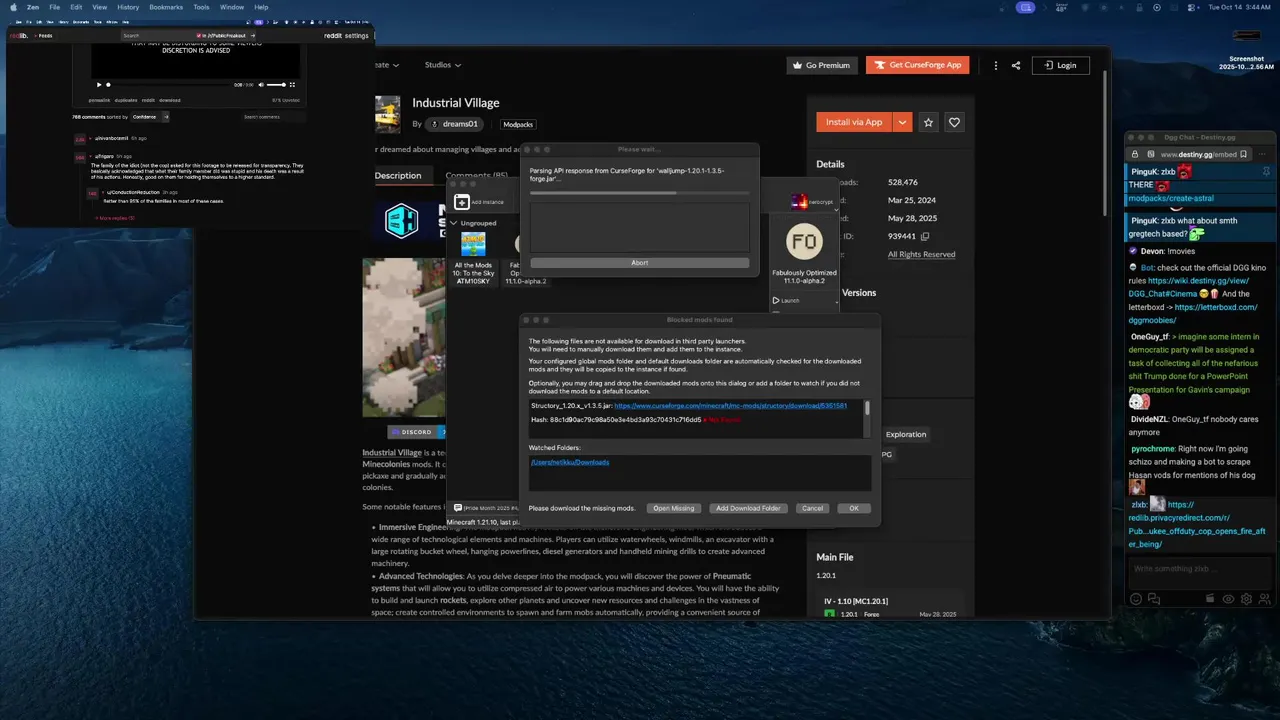
Task: Open the All Rights Reserved license link
Action: 921,254
